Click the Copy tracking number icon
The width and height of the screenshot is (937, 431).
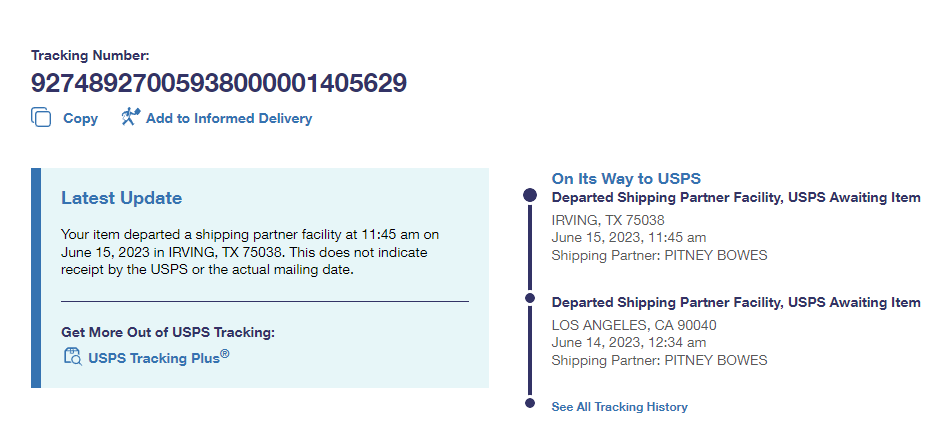coord(41,118)
